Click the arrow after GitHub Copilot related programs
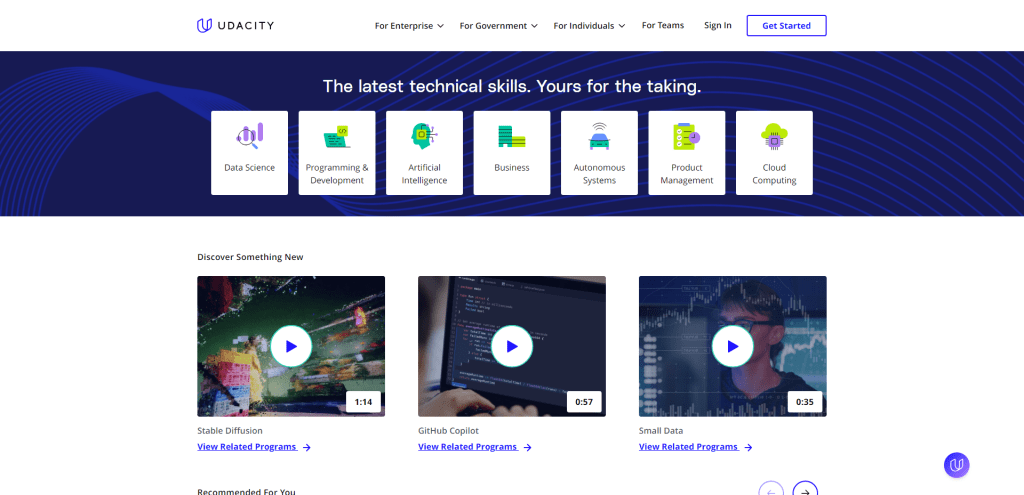 (528, 447)
